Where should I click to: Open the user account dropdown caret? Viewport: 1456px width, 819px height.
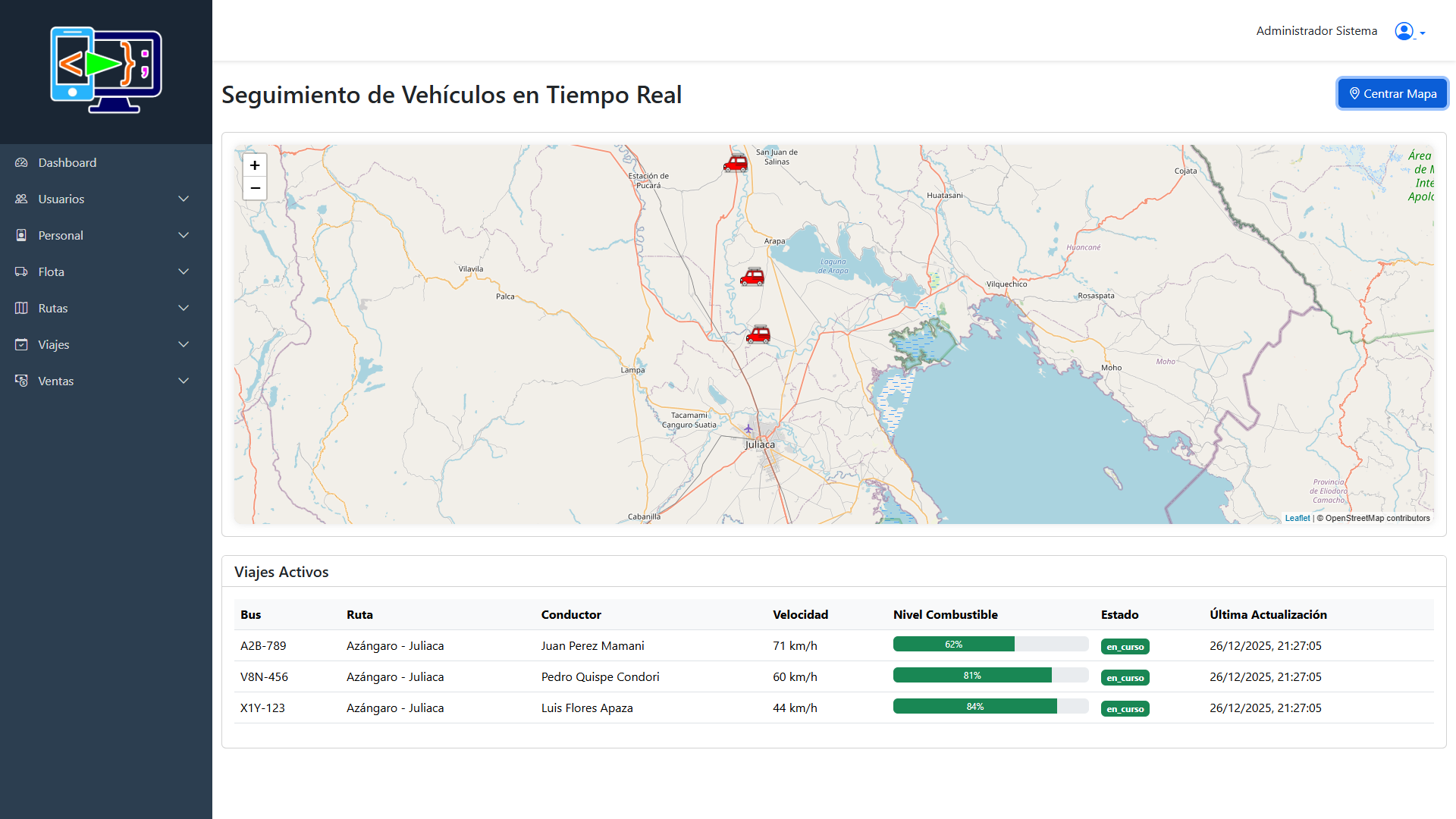tap(1423, 33)
